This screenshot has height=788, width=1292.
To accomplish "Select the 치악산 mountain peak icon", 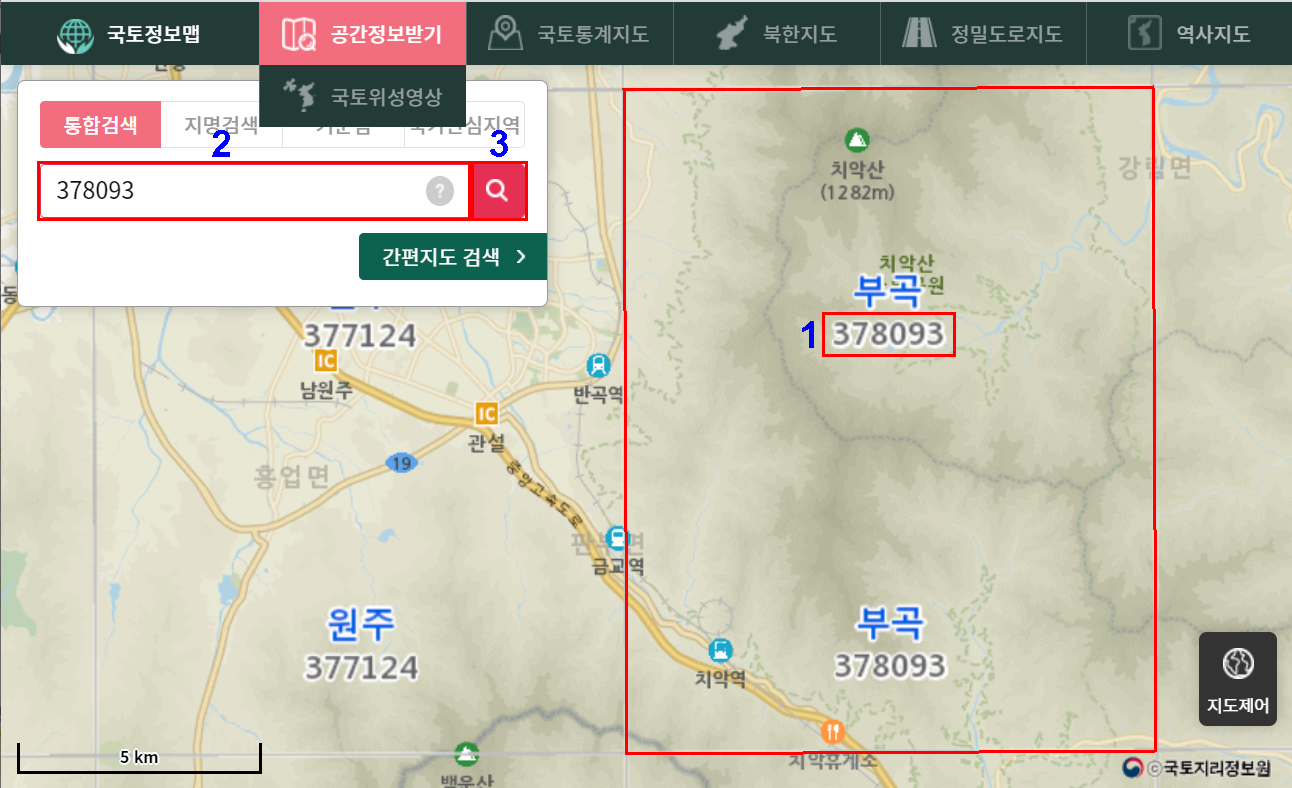I will tap(856, 139).
